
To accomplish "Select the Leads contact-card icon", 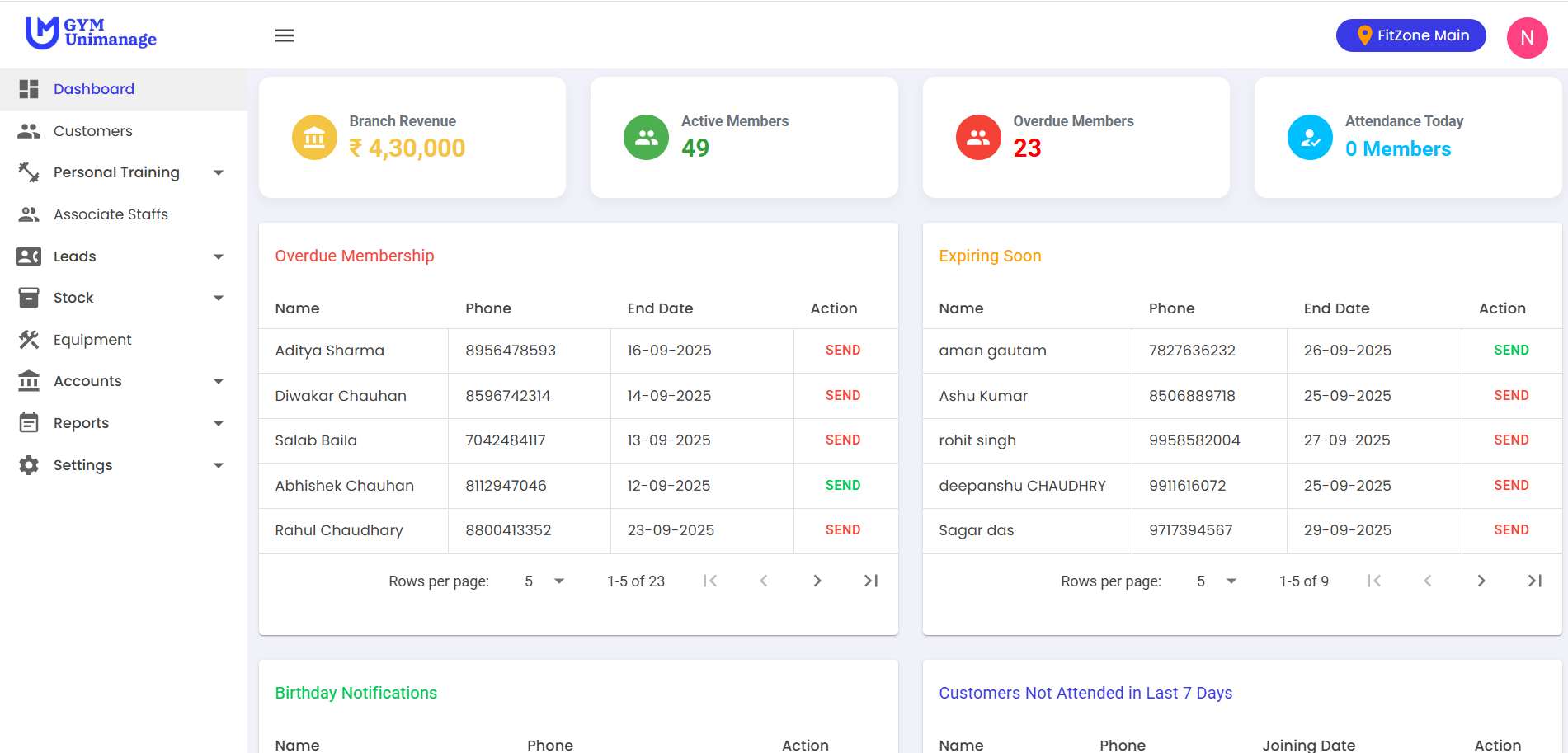I will point(30,256).
